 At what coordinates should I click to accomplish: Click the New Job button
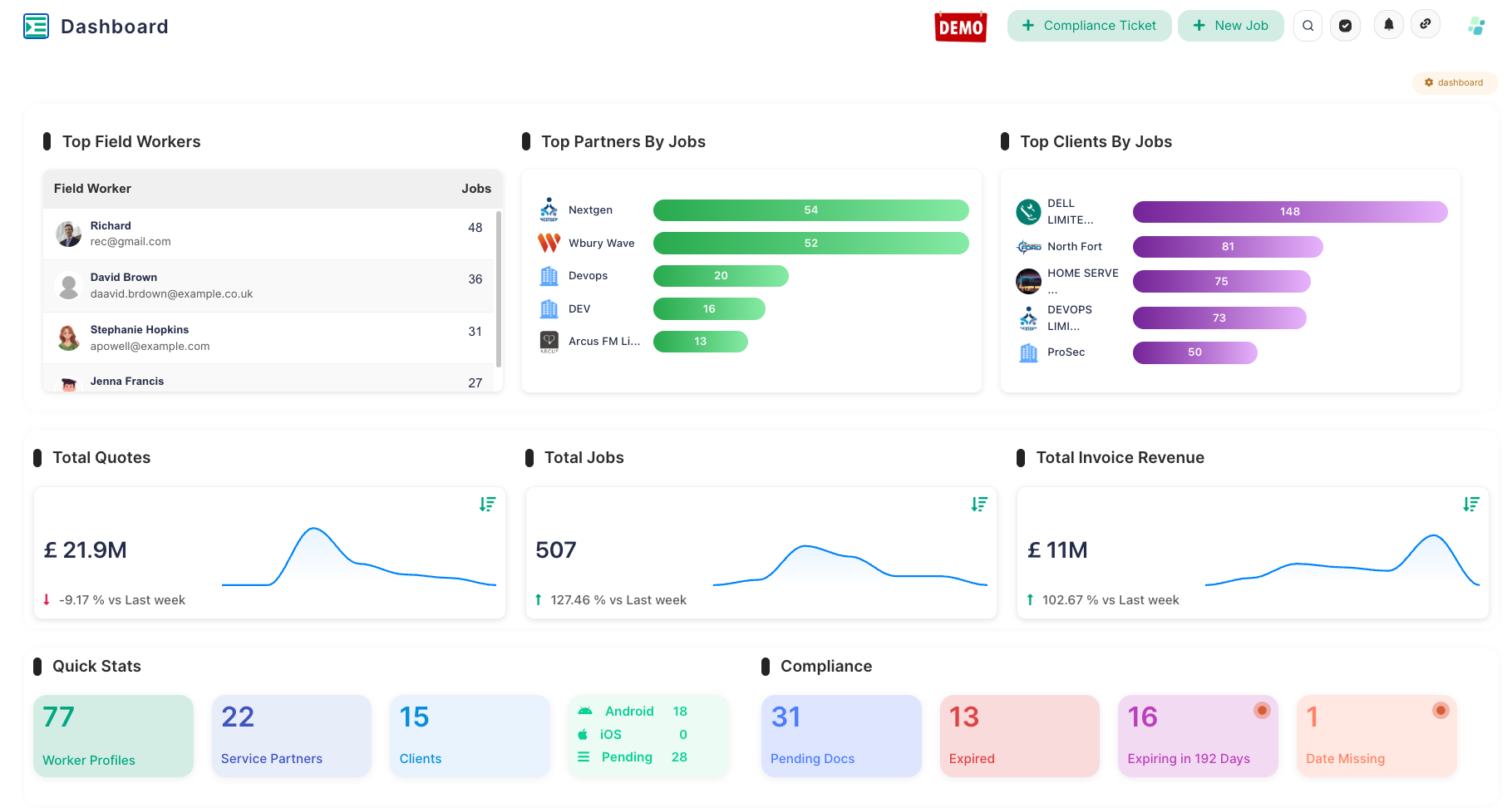[1230, 26]
